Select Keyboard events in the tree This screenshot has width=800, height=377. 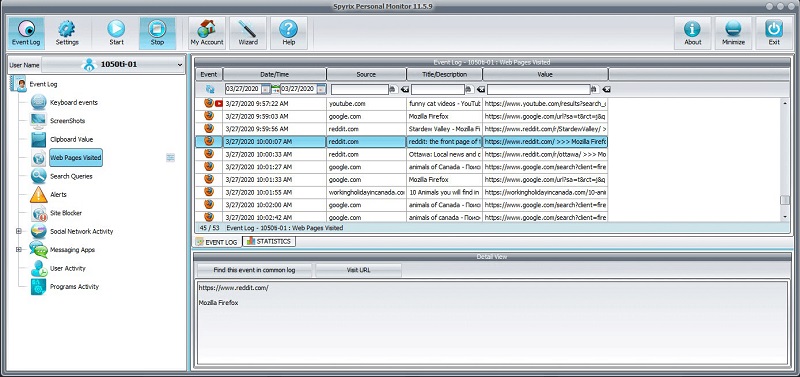click(73, 103)
